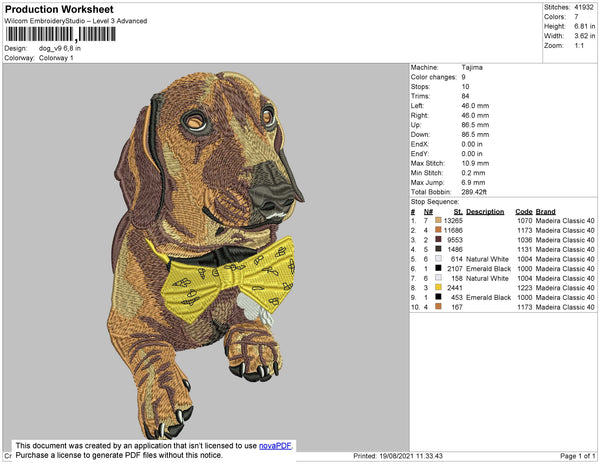Click the Colors value '7'
Viewport: 600px width, 464px height.
point(576,17)
